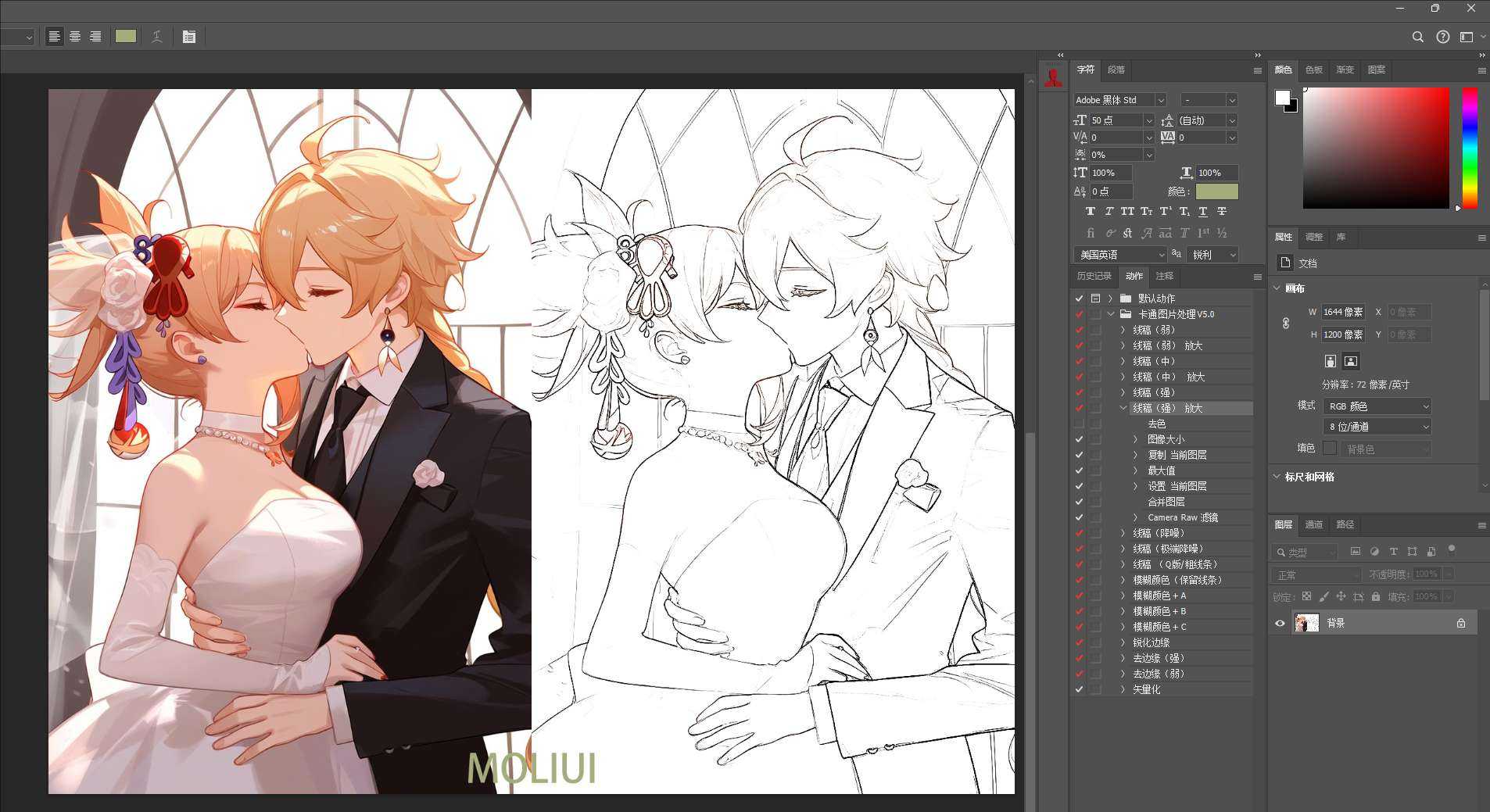This screenshot has width=1490, height=812.
Task: Toggle Character and Paragraph panels icon
Action: click(188, 37)
